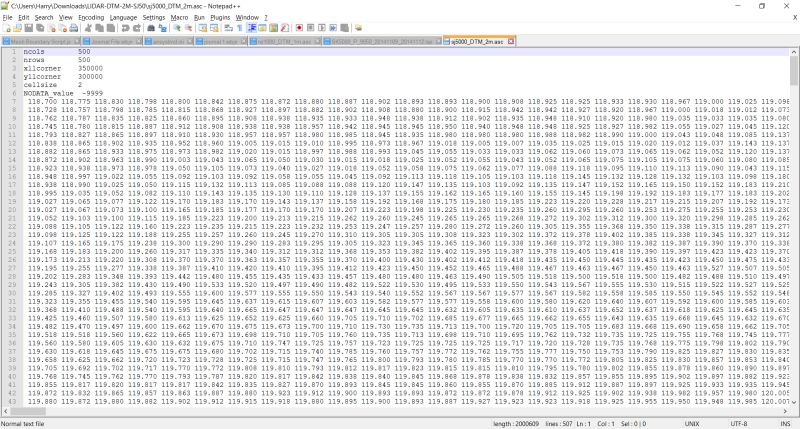Create a new document with New icon
Image resolution: width=800 pixels, height=429 pixels.
(7, 28)
